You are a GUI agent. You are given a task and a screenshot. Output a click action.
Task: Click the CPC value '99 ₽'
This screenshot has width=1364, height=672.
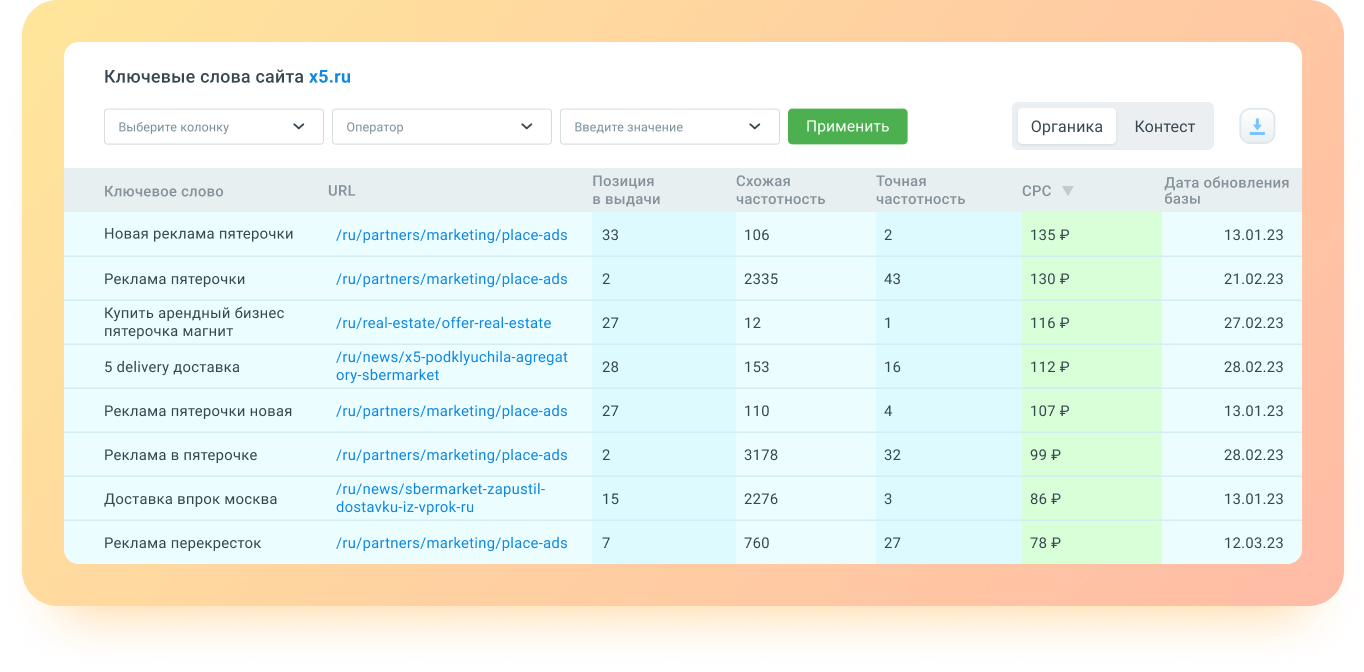1046,455
